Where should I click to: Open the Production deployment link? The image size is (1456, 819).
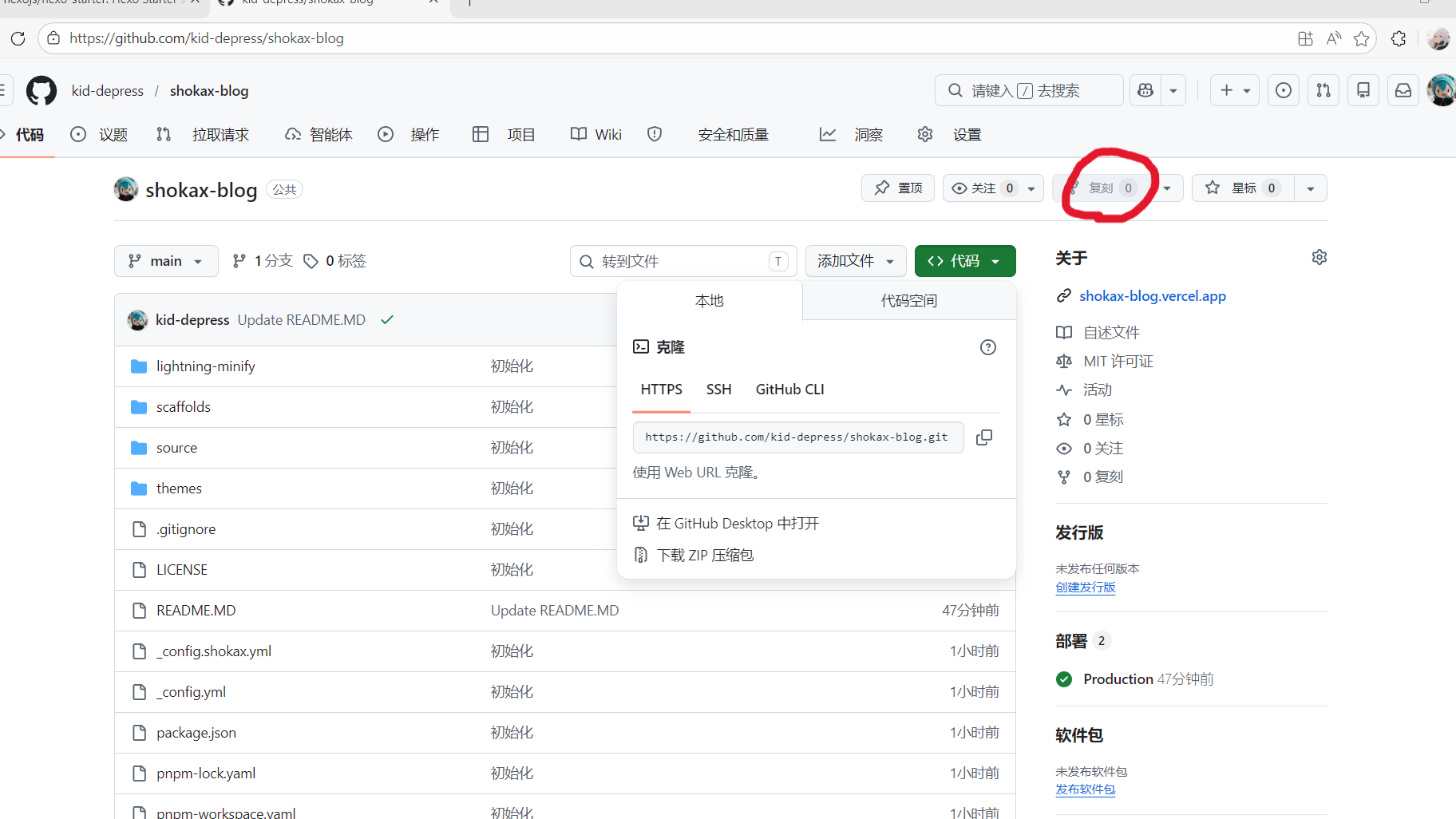pos(1118,679)
